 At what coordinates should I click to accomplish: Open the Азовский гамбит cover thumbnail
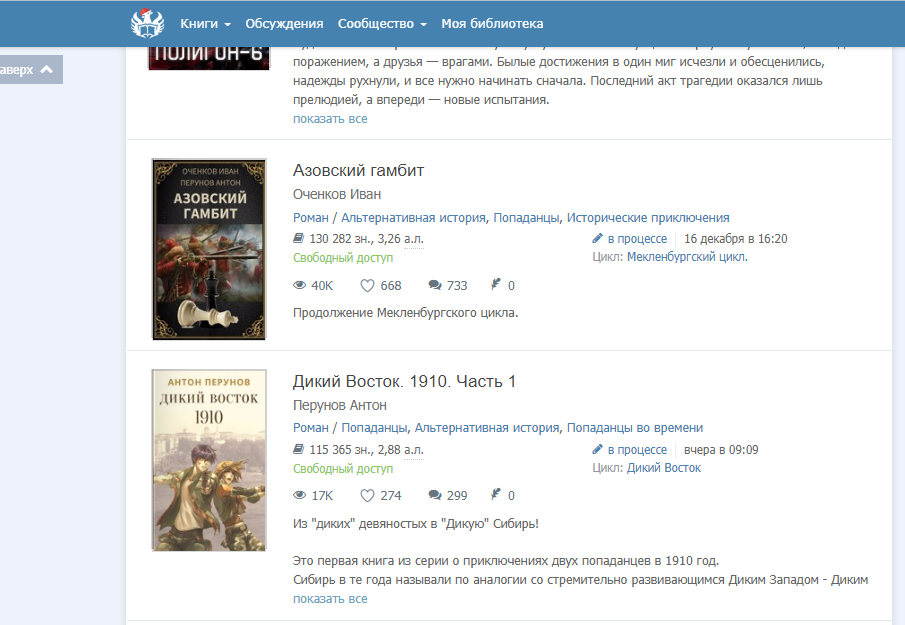(x=209, y=249)
